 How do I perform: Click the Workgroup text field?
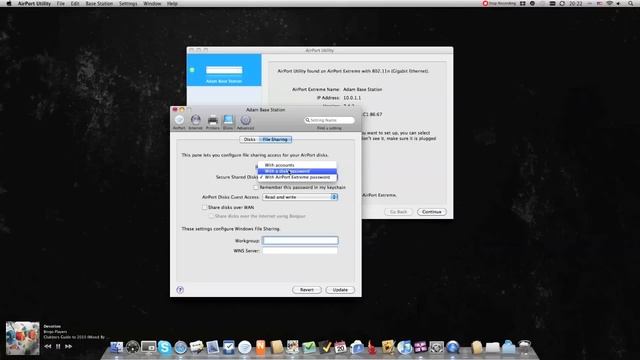pos(300,240)
